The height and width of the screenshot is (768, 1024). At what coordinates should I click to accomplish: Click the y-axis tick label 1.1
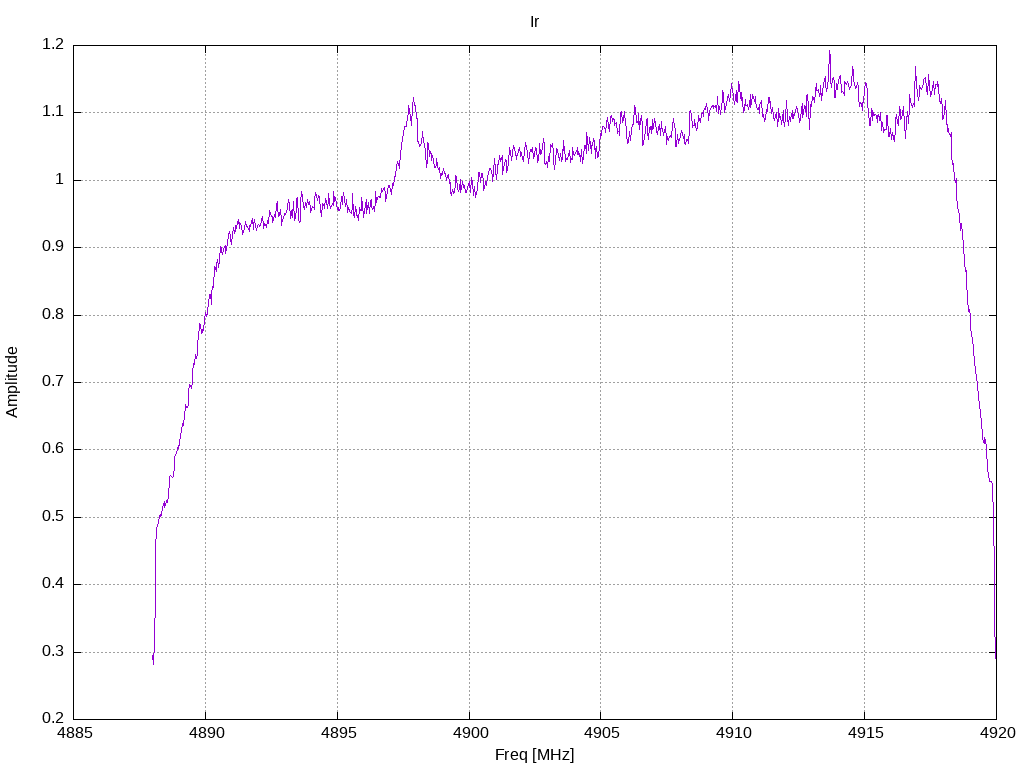pos(53,112)
